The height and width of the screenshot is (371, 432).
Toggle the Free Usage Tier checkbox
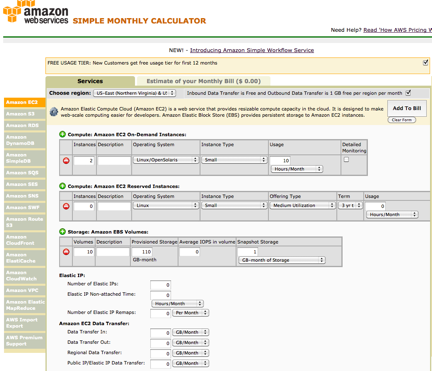425,62
